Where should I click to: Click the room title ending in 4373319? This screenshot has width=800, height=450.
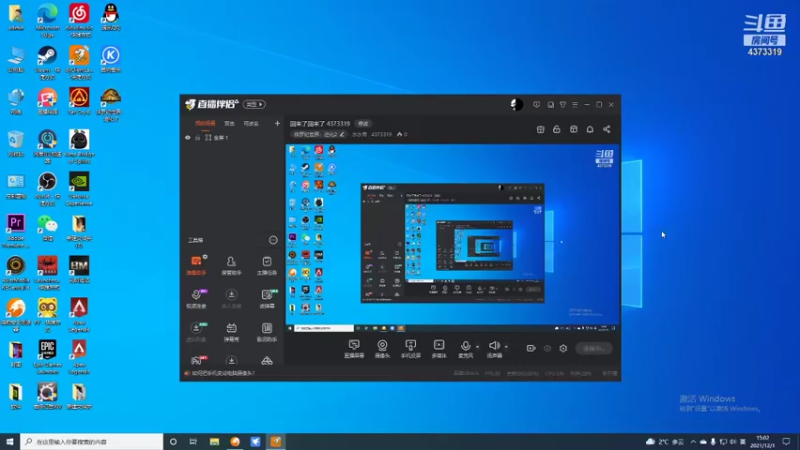tap(320, 124)
